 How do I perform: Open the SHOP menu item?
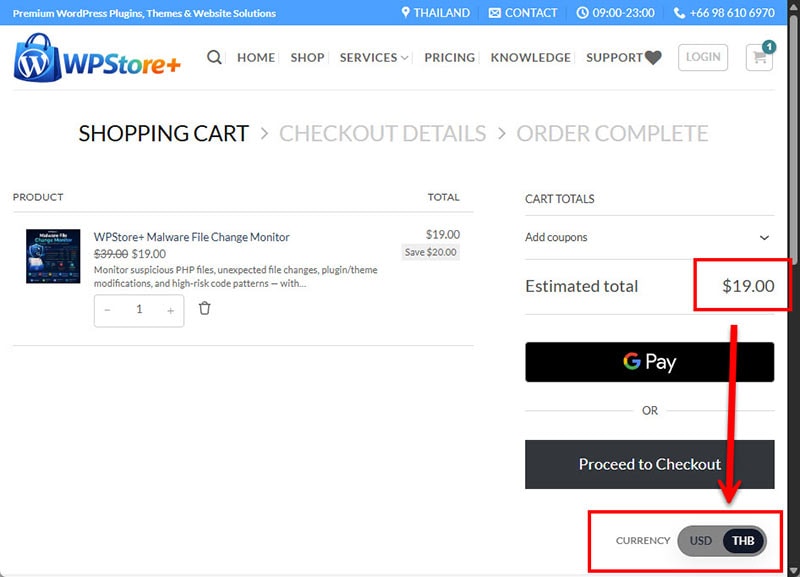307,58
